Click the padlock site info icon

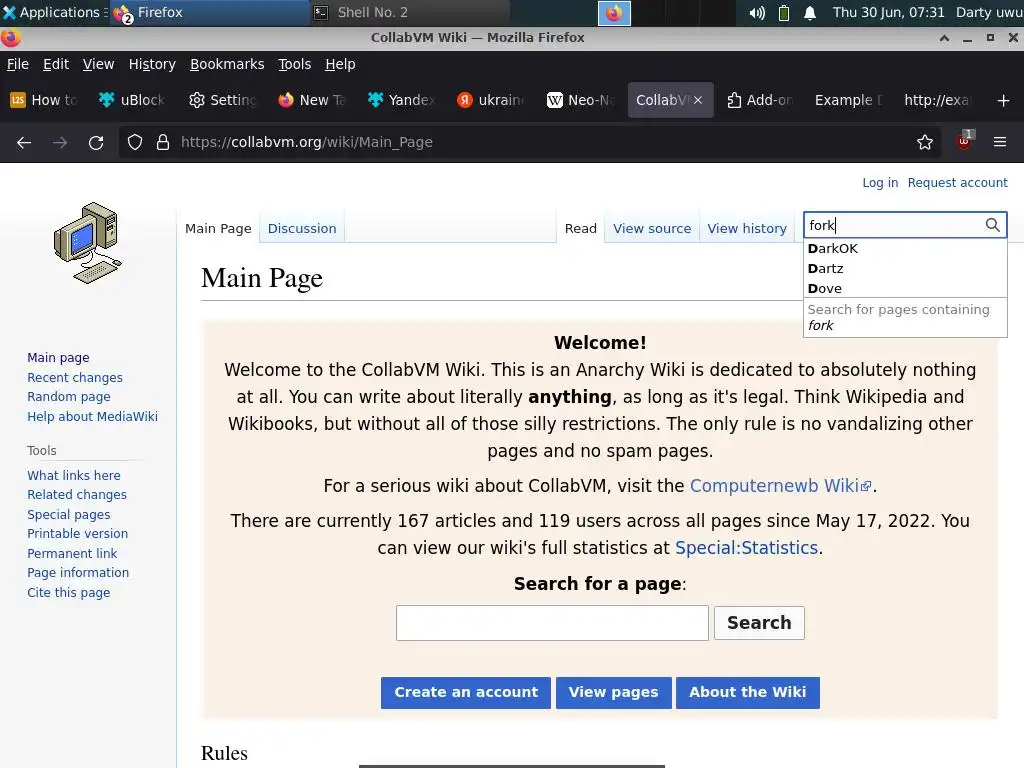click(x=163, y=142)
